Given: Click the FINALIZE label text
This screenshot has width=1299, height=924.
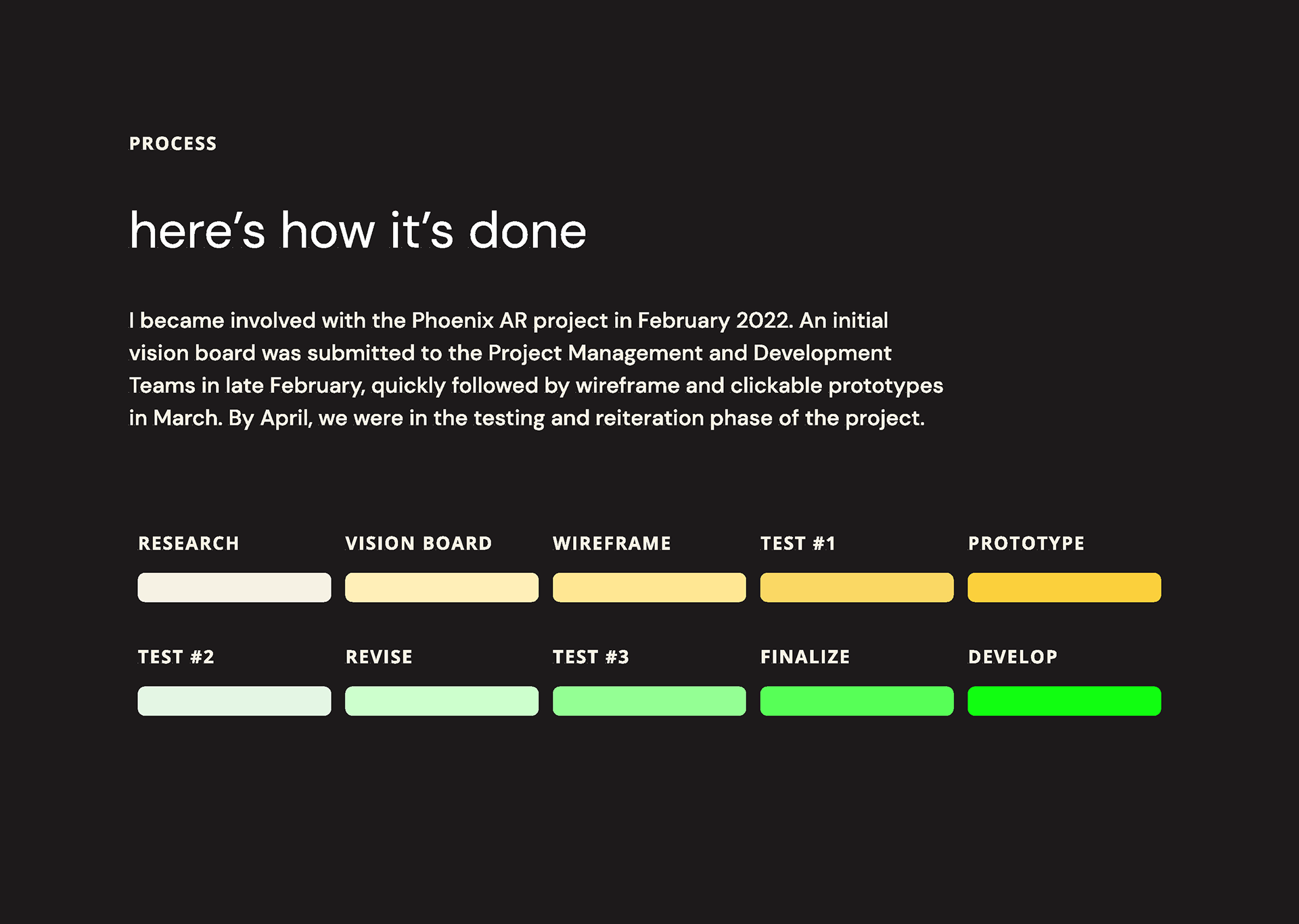Looking at the screenshot, I should tap(805, 657).
